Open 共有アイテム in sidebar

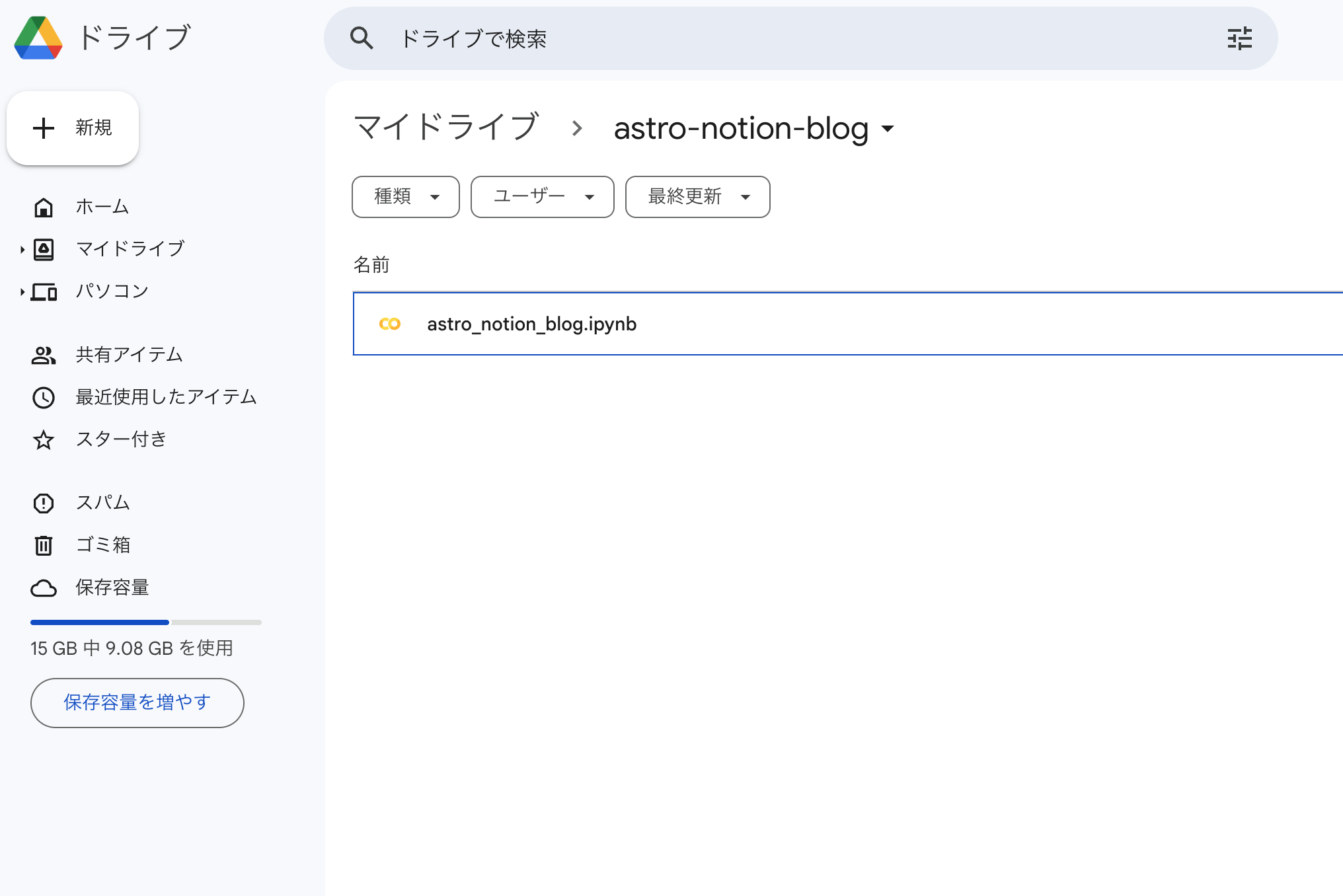pyautogui.click(x=129, y=355)
